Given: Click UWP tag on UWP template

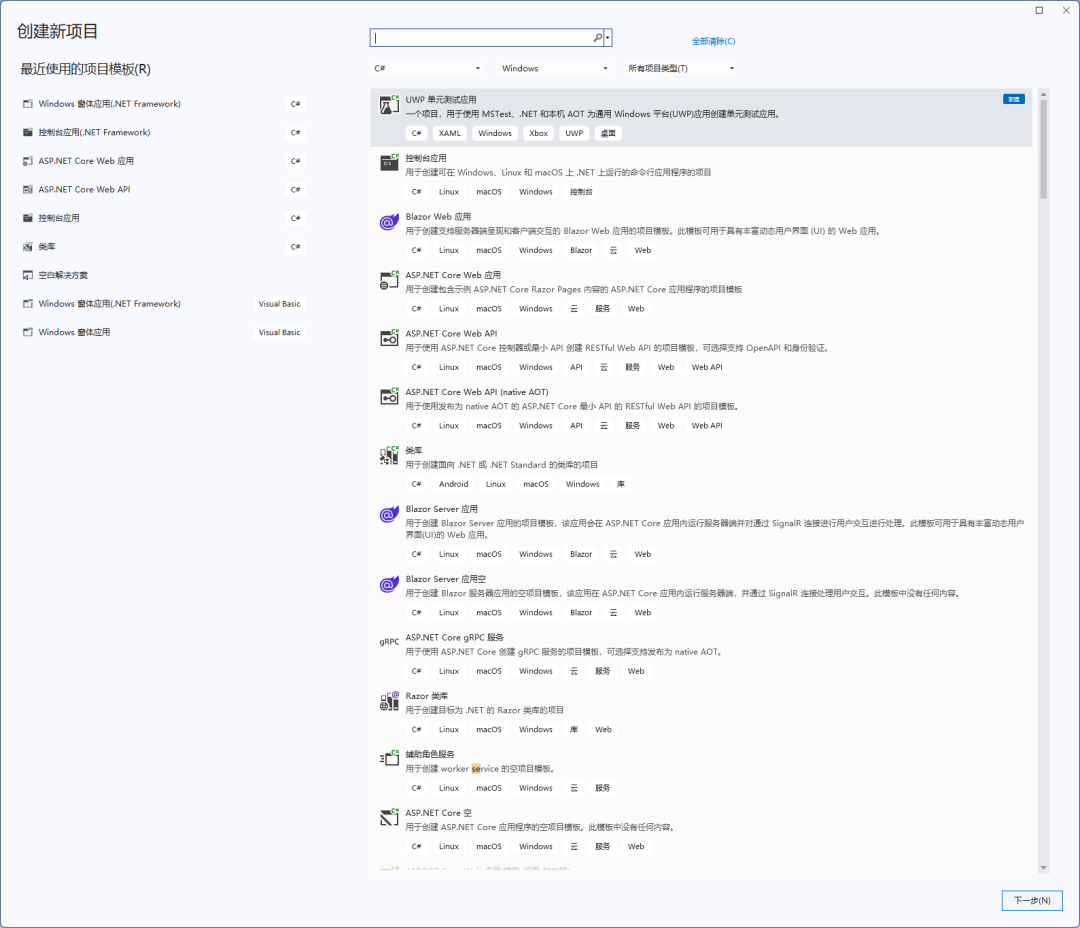Looking at the screenshot, I should point(574,133).
